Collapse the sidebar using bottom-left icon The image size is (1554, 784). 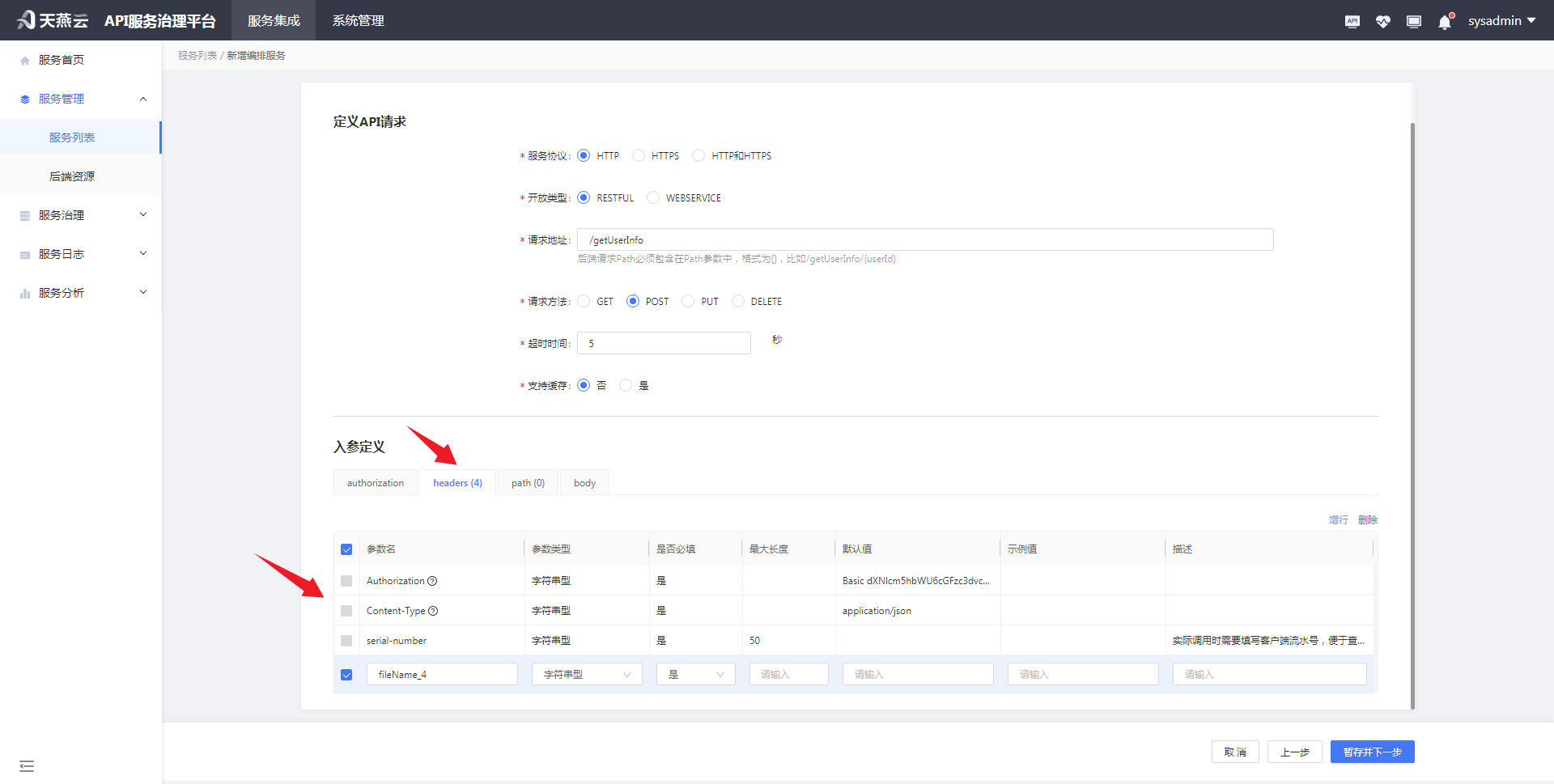[x=27, y=765]
